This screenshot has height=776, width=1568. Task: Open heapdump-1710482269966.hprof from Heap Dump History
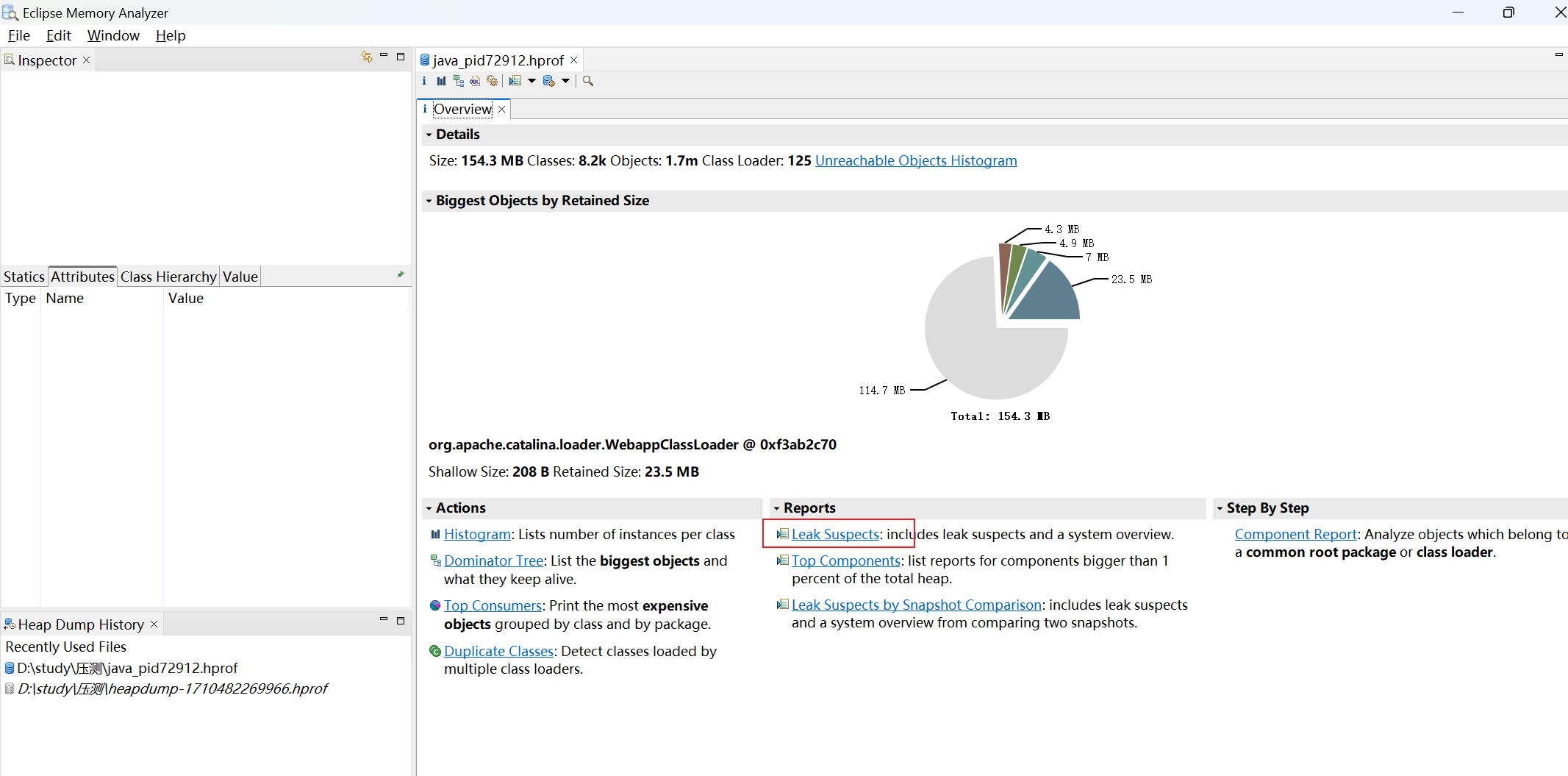[x=169, y=688]
